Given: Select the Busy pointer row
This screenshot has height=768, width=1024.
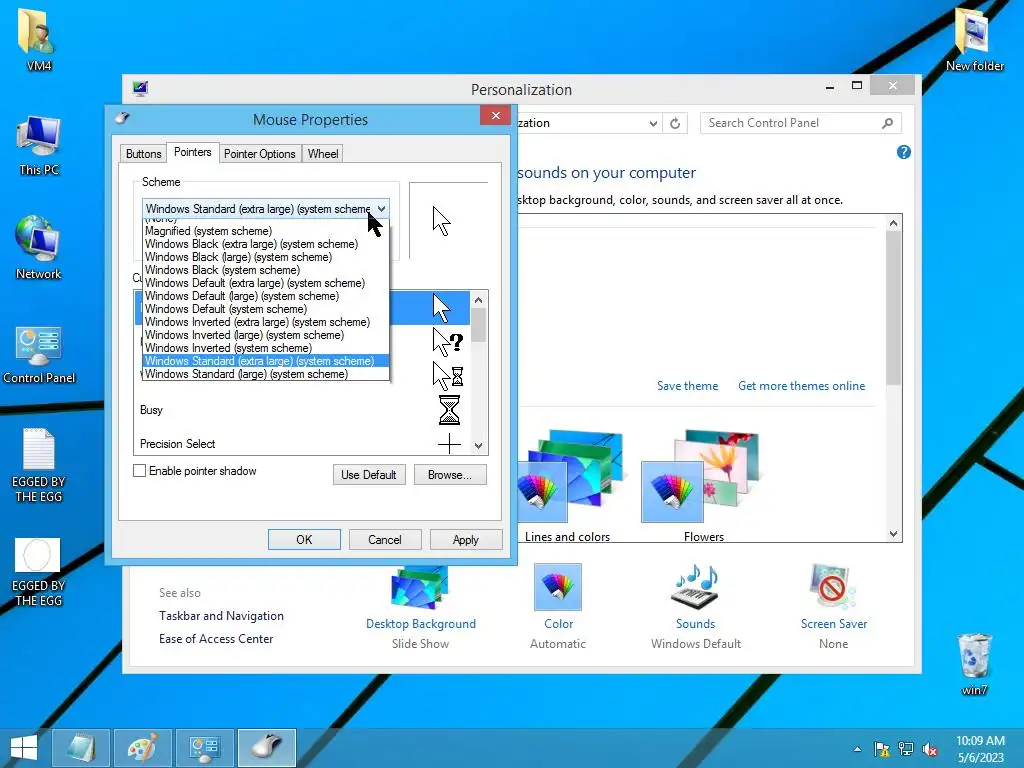Looking at the screenshot, I should pyautogui.click(x=302, y=410).
